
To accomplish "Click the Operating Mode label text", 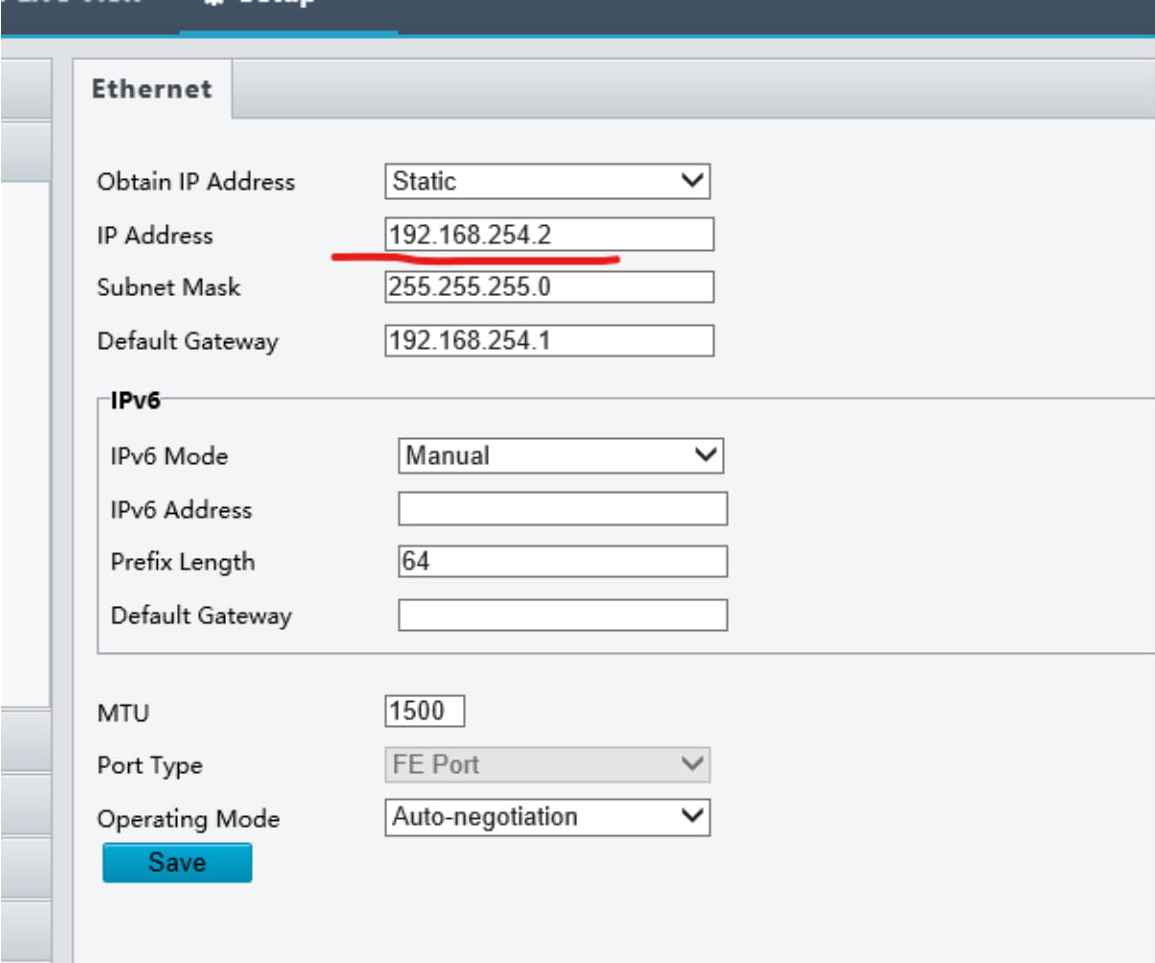I will click(x=188, y=819).
